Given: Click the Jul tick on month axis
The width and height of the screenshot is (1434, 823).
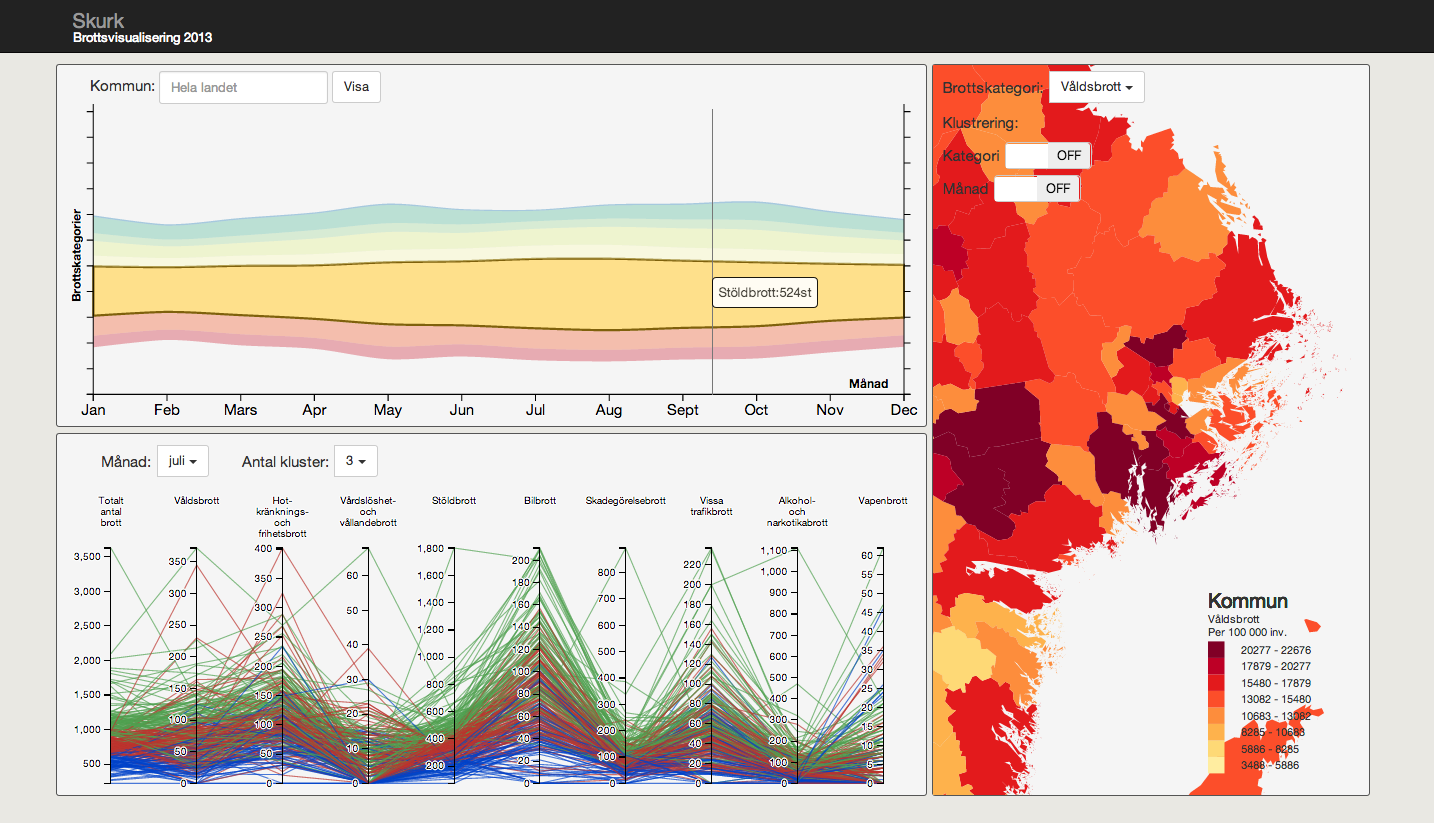Looking at the screenshot, I should [x=535, y=410].
